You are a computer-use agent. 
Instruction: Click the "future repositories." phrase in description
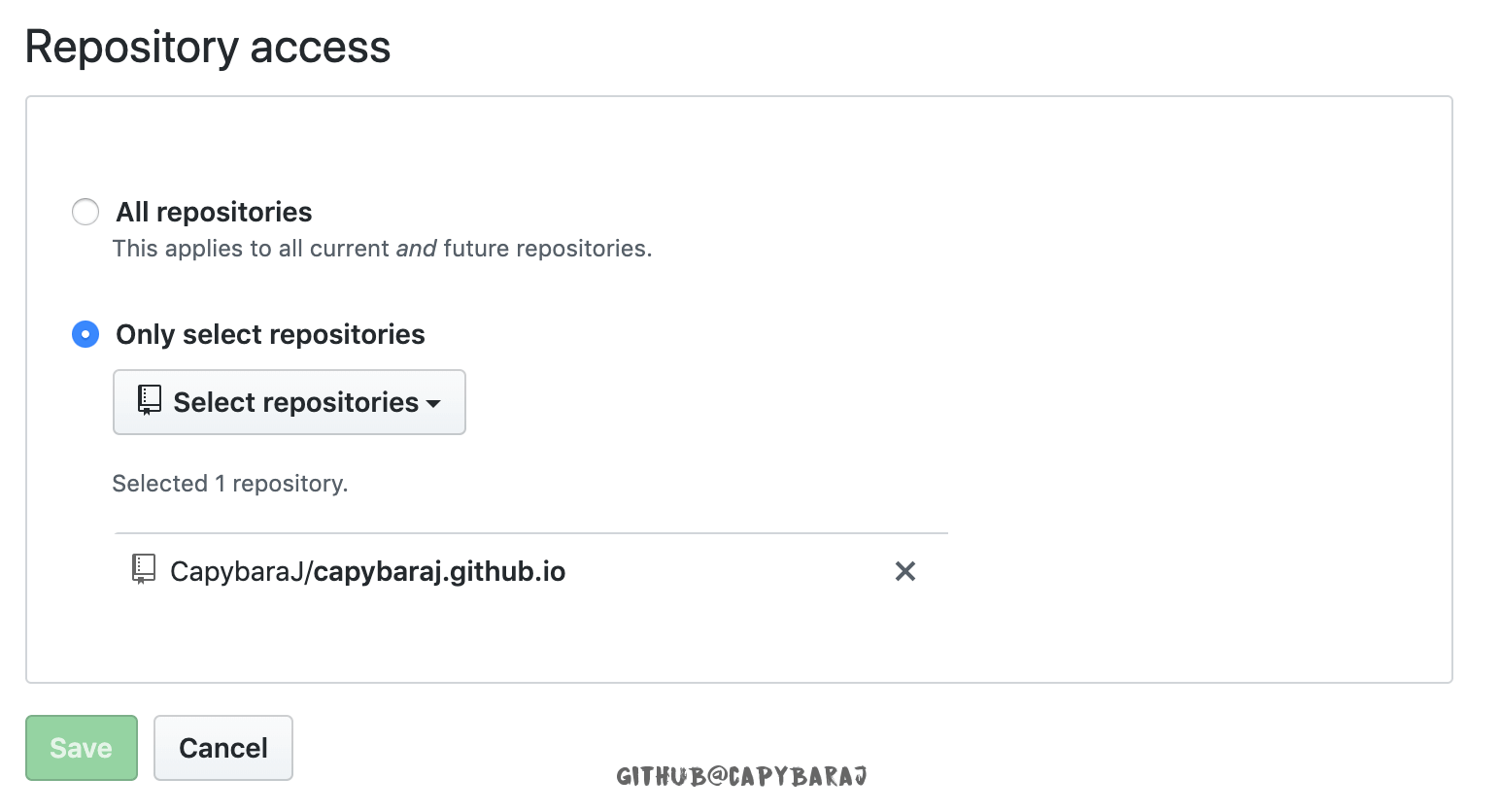click(548, 249)
